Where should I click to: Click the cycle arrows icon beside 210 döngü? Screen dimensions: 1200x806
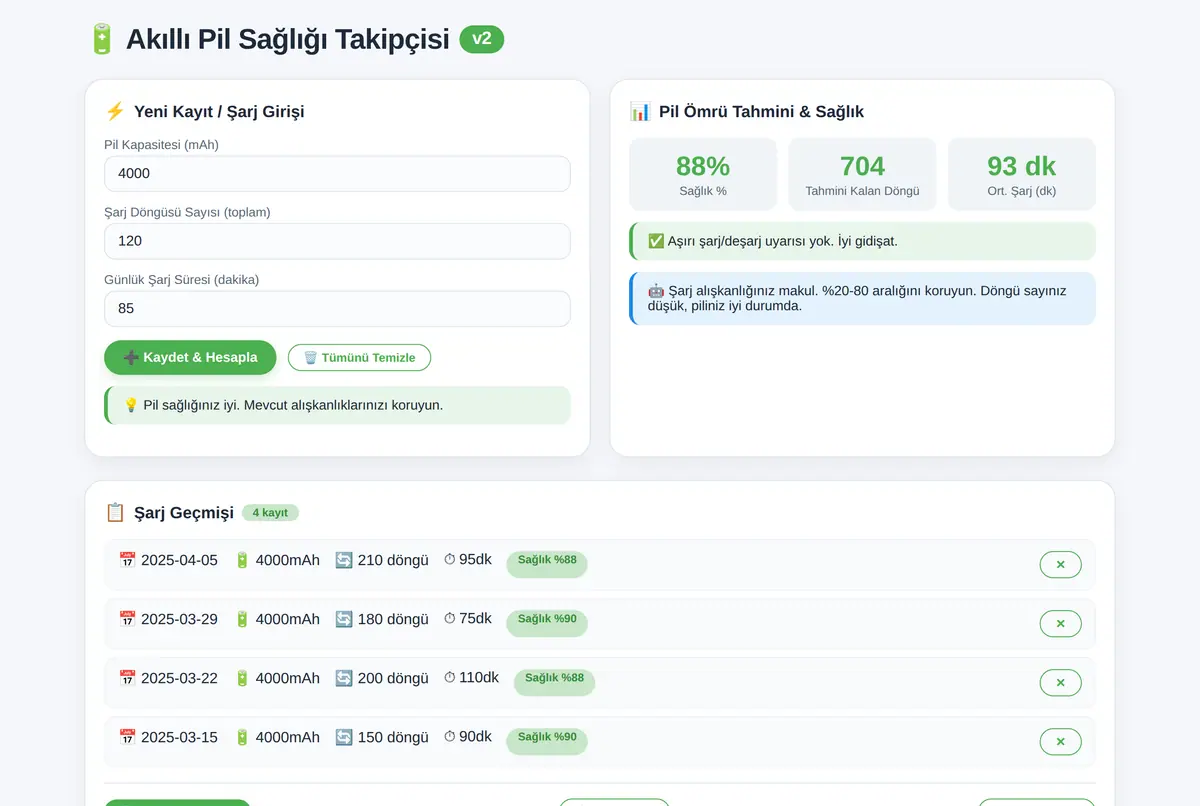click(x=344, y=560)
